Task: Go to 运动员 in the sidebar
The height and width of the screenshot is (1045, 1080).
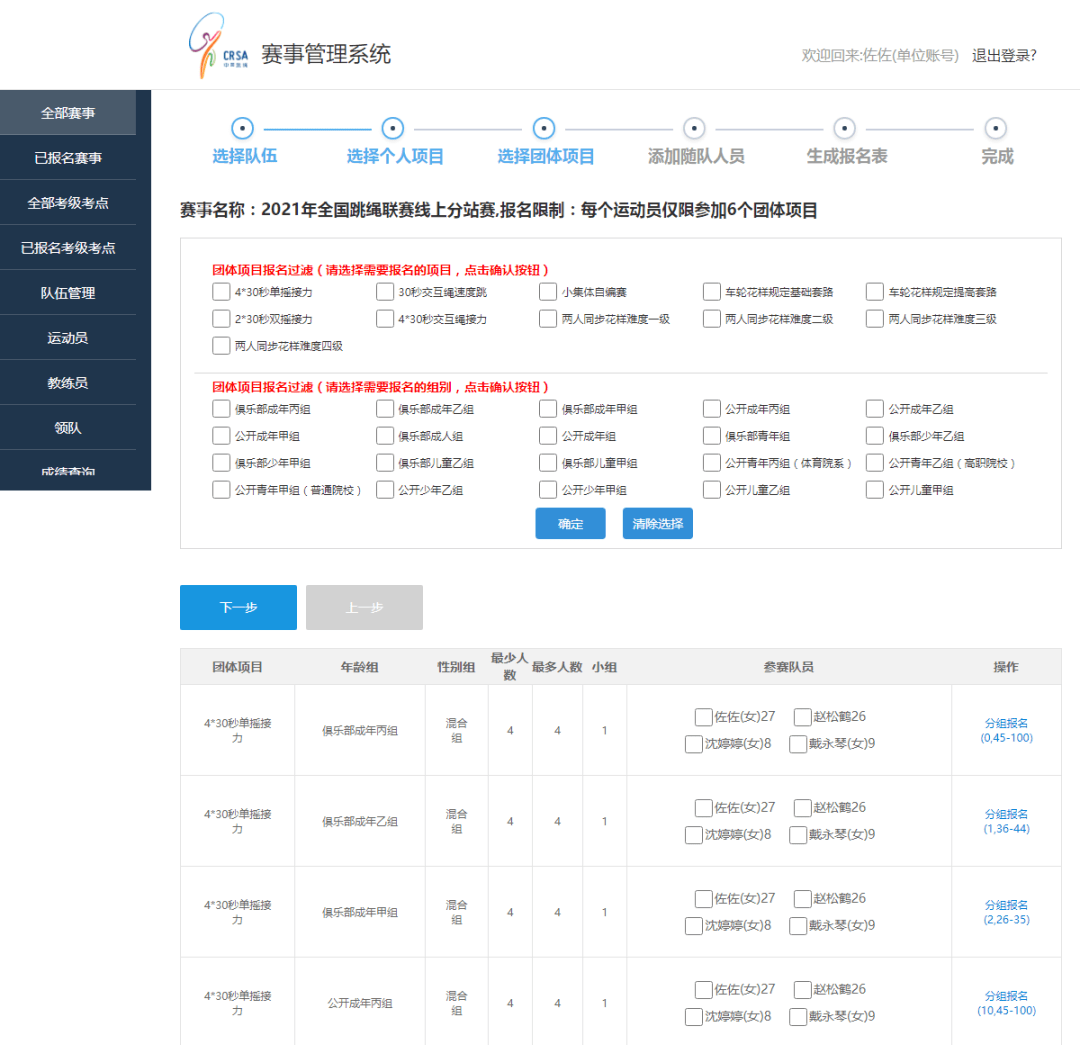Action: pyautogui.click(x=68, y=338)
